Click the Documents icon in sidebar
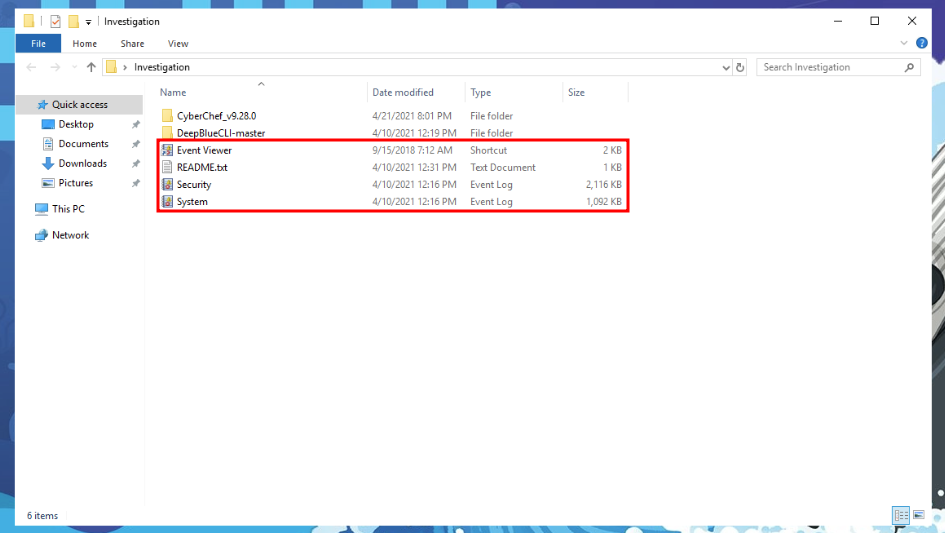Viewport: 945px width, 533px height. pyautogui.click(x=48, y=144)
